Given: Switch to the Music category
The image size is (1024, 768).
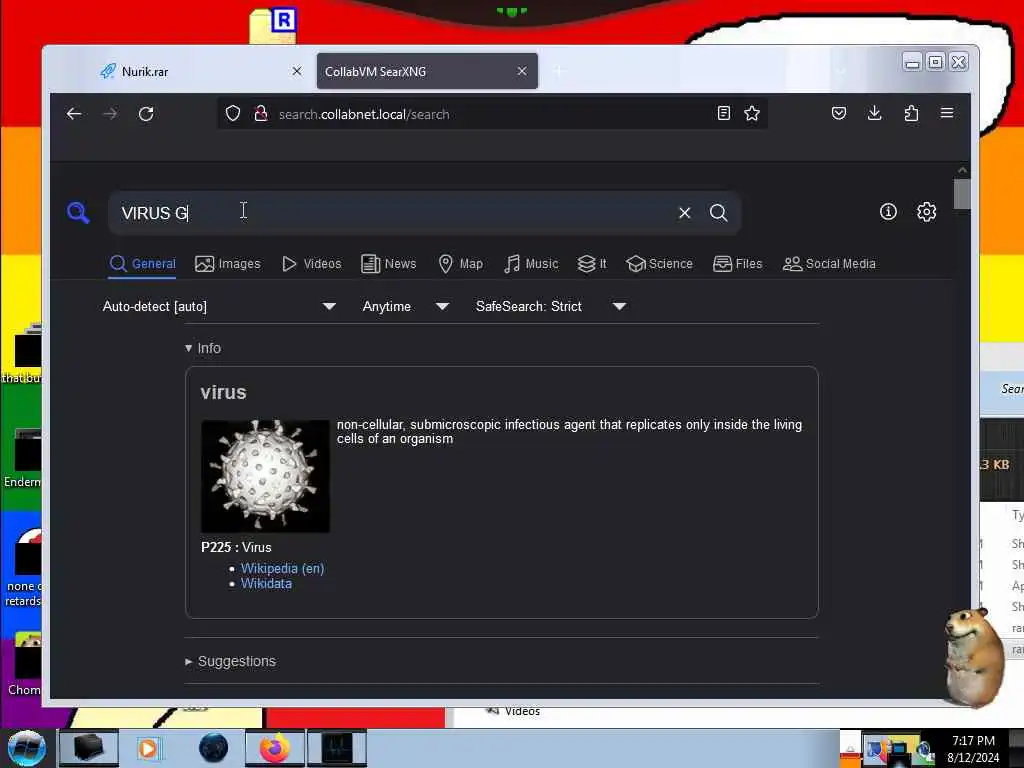Looking at the screenshot, I should point(531,264).
